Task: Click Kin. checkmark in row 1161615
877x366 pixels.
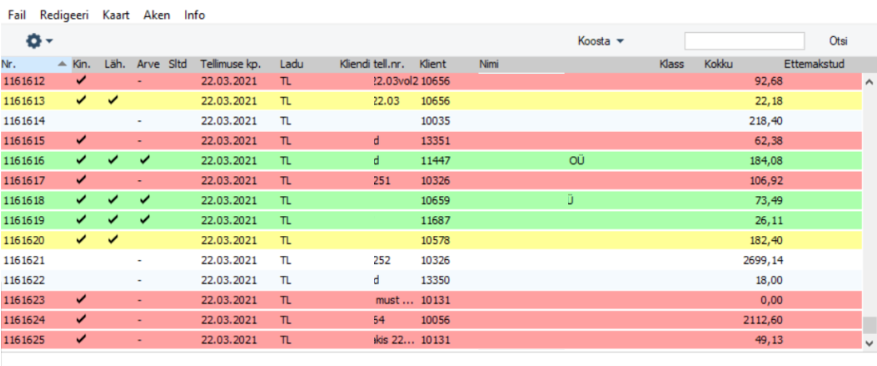Action: 82,140
